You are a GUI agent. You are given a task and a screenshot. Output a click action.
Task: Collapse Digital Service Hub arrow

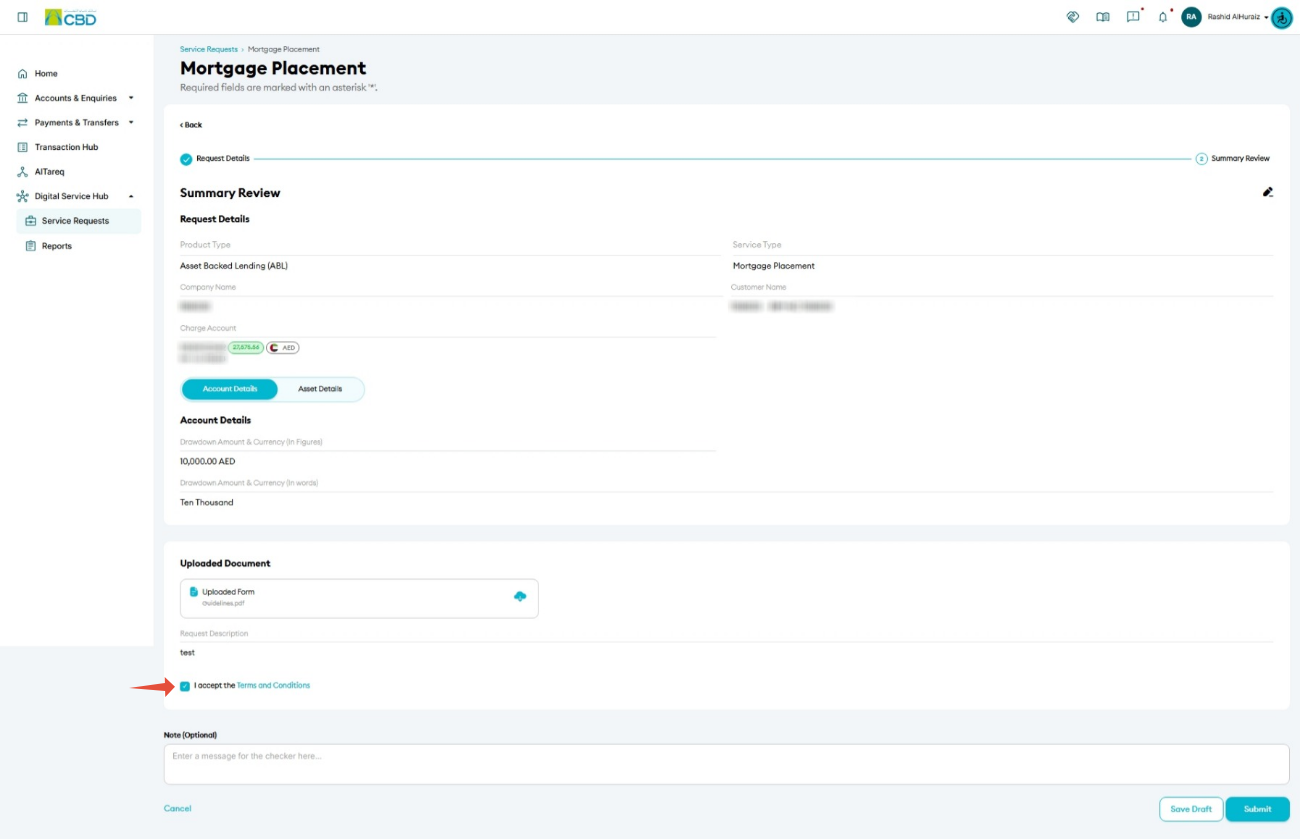pyautogui.click(x=131, y=196)
